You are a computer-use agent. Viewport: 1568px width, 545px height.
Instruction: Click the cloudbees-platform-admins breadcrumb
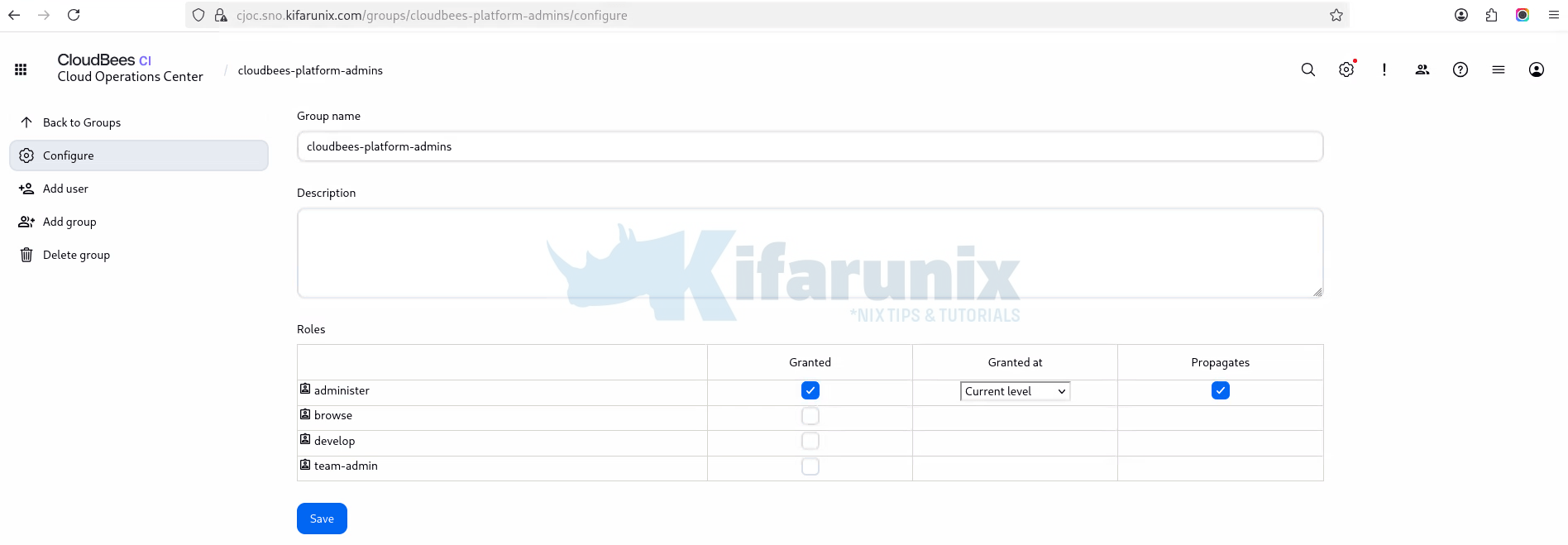point(310,70)
